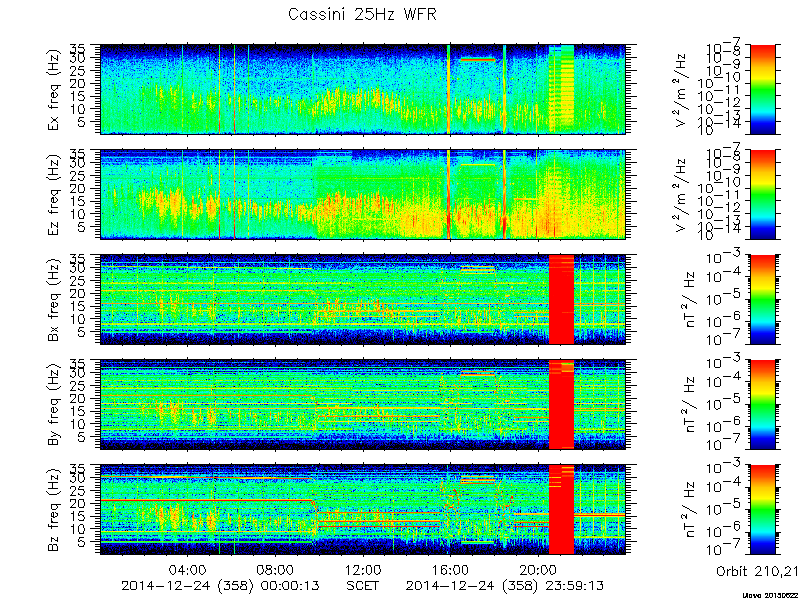The height and width of the screenshot is (600, 800).
Task: Click the Bz color bar 'nT²/Hz' units label
Action: pos(692,510)
